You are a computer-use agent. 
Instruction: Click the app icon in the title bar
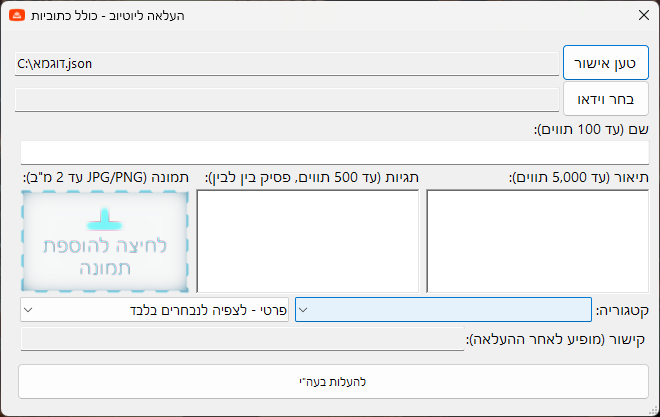(x=17, y=16)
